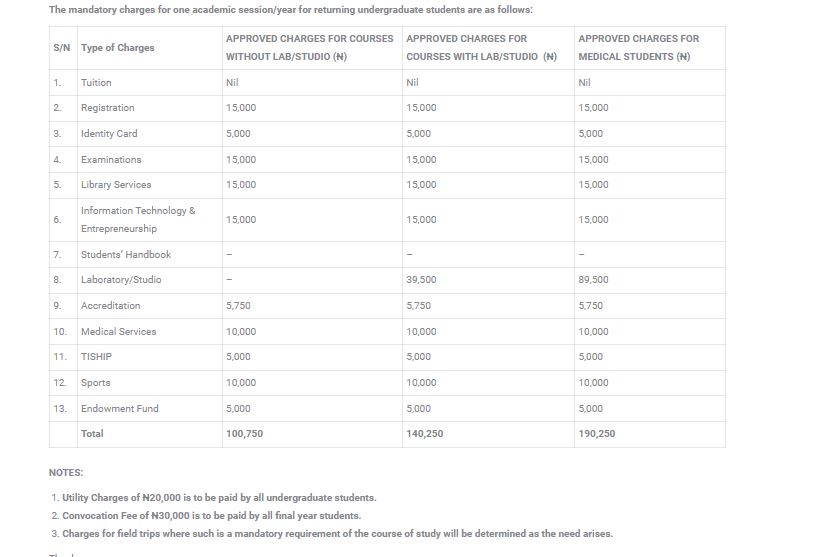
Task: Select the Approved Charges for Medical Students header
Action: click(638, 47)
